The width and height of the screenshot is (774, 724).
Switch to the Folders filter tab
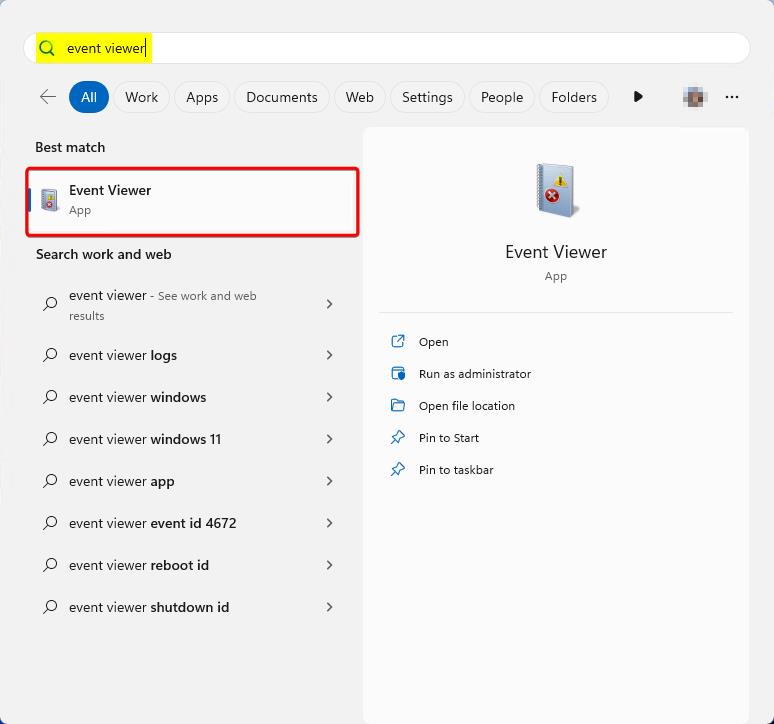click(574, 97)
